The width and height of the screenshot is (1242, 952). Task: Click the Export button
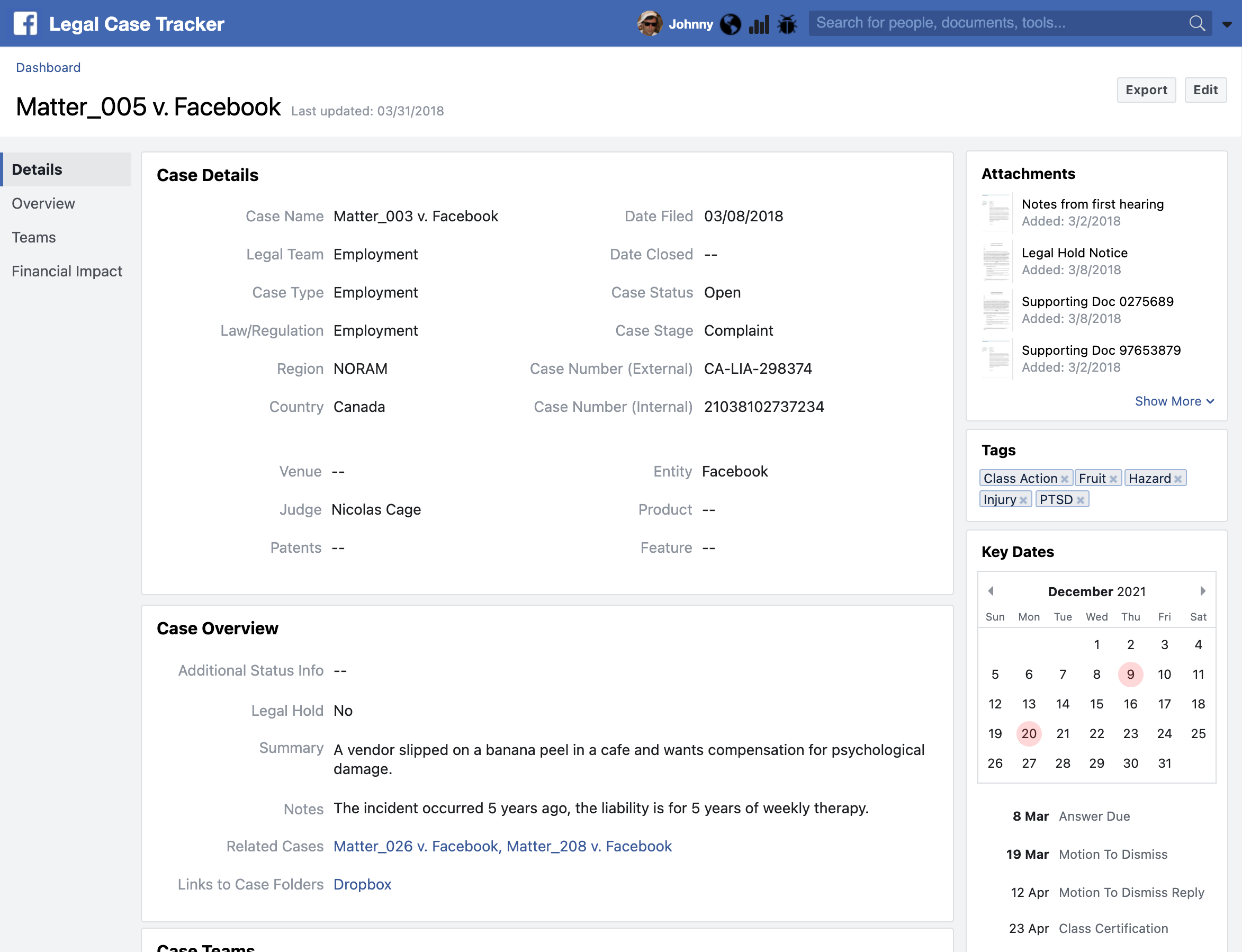tap(1146, 90)
